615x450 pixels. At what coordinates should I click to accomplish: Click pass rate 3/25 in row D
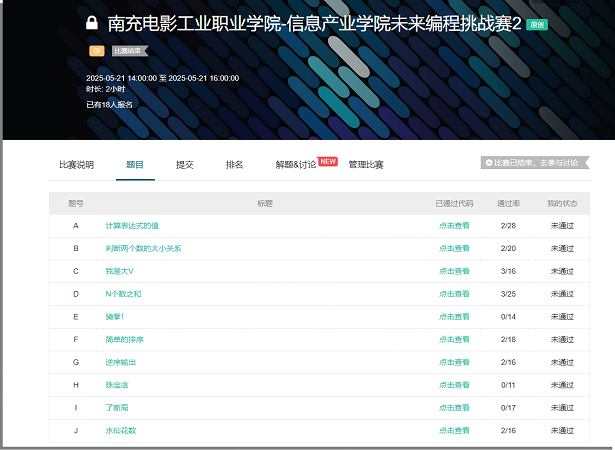[508, 294]
